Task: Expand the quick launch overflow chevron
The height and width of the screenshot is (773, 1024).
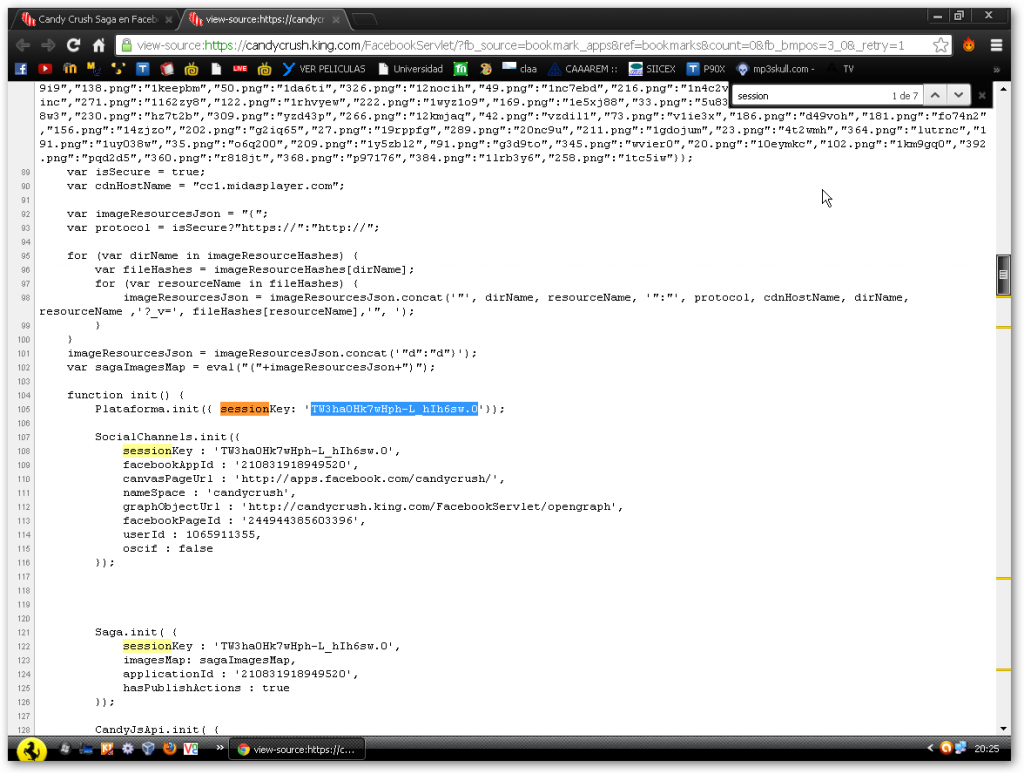Action: [x=219, y=748]
